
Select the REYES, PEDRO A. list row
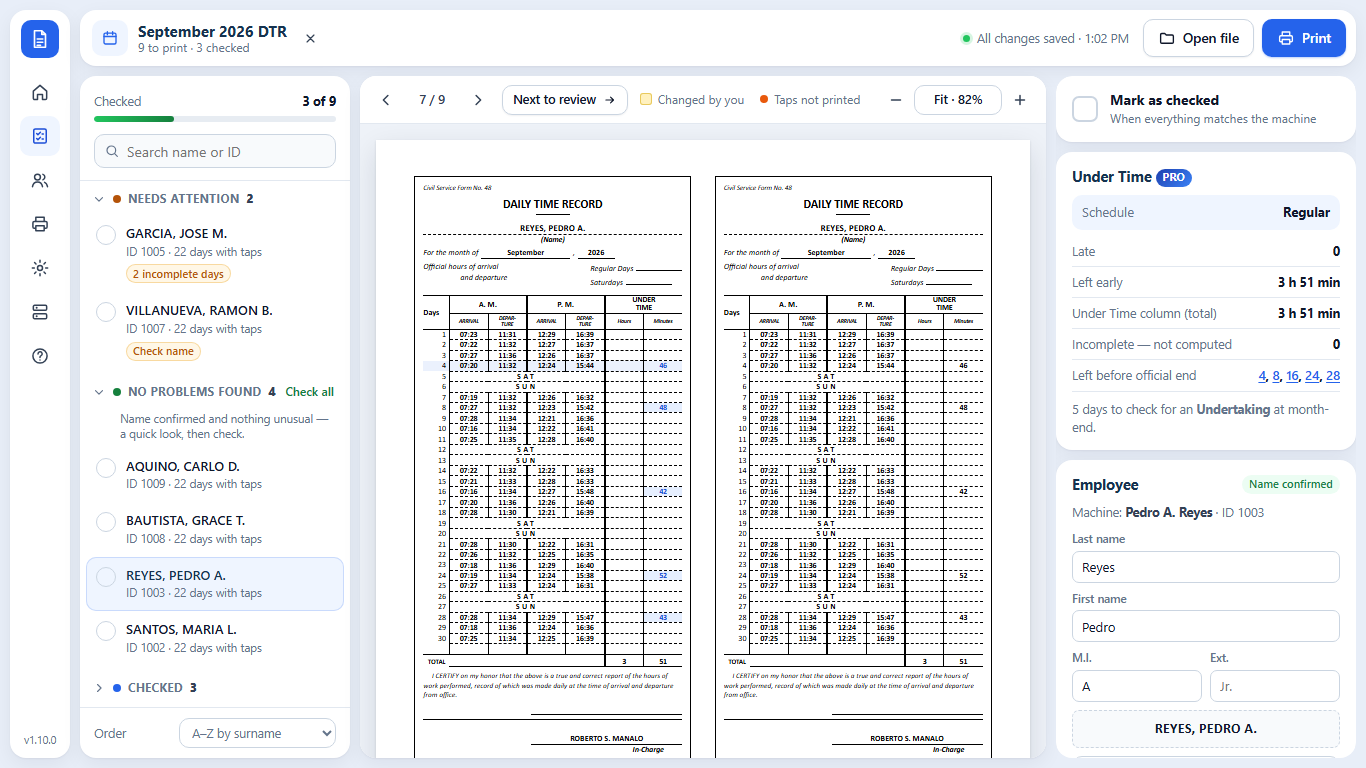point(215,584)
